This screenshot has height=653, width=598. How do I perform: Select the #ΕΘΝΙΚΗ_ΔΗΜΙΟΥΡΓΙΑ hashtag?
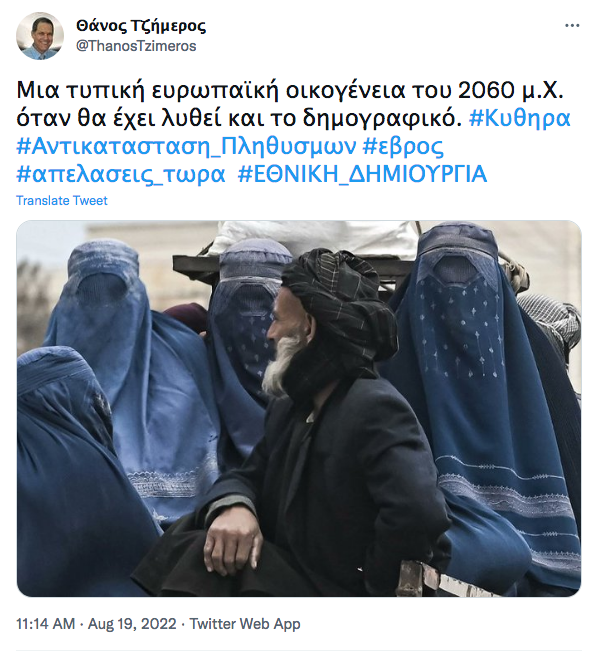(x=362, y=174)
